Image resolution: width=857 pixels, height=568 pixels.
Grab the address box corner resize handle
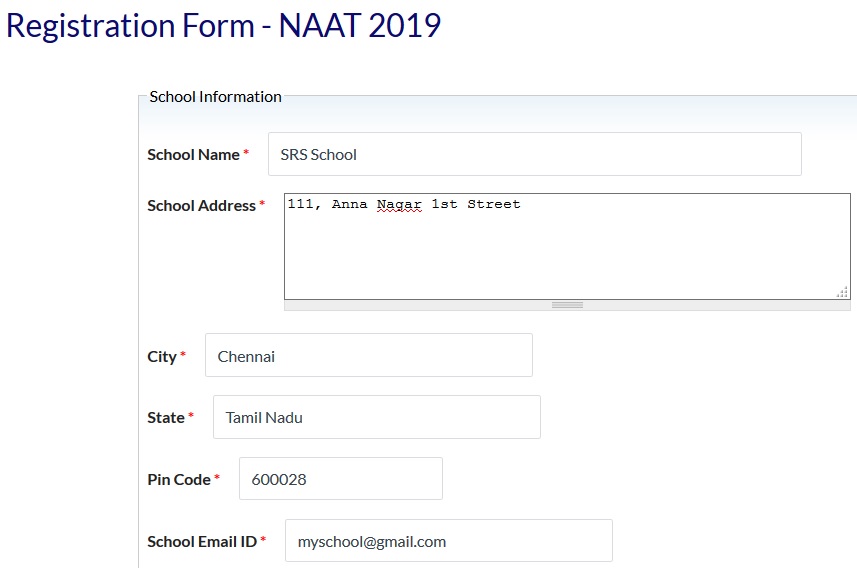(843, 292)
